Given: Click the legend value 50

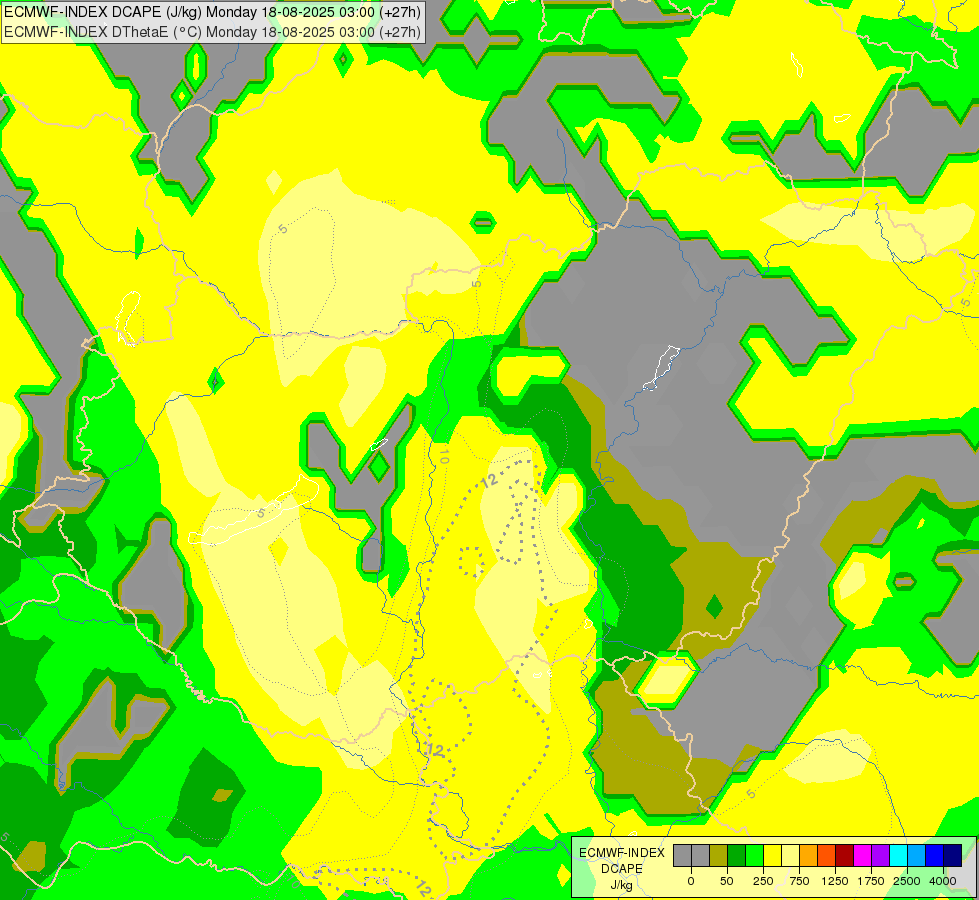Looking at the screenshot, I should 727,881.
